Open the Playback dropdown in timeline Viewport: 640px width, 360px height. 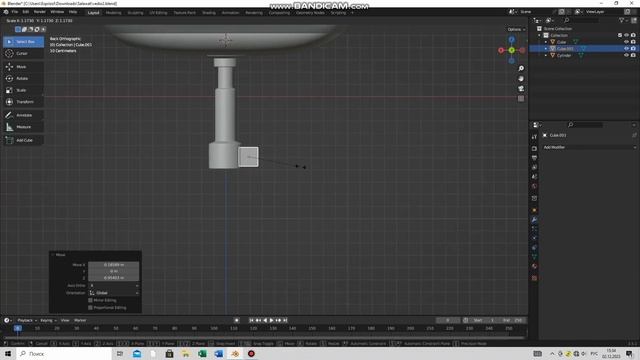(27, 320)
